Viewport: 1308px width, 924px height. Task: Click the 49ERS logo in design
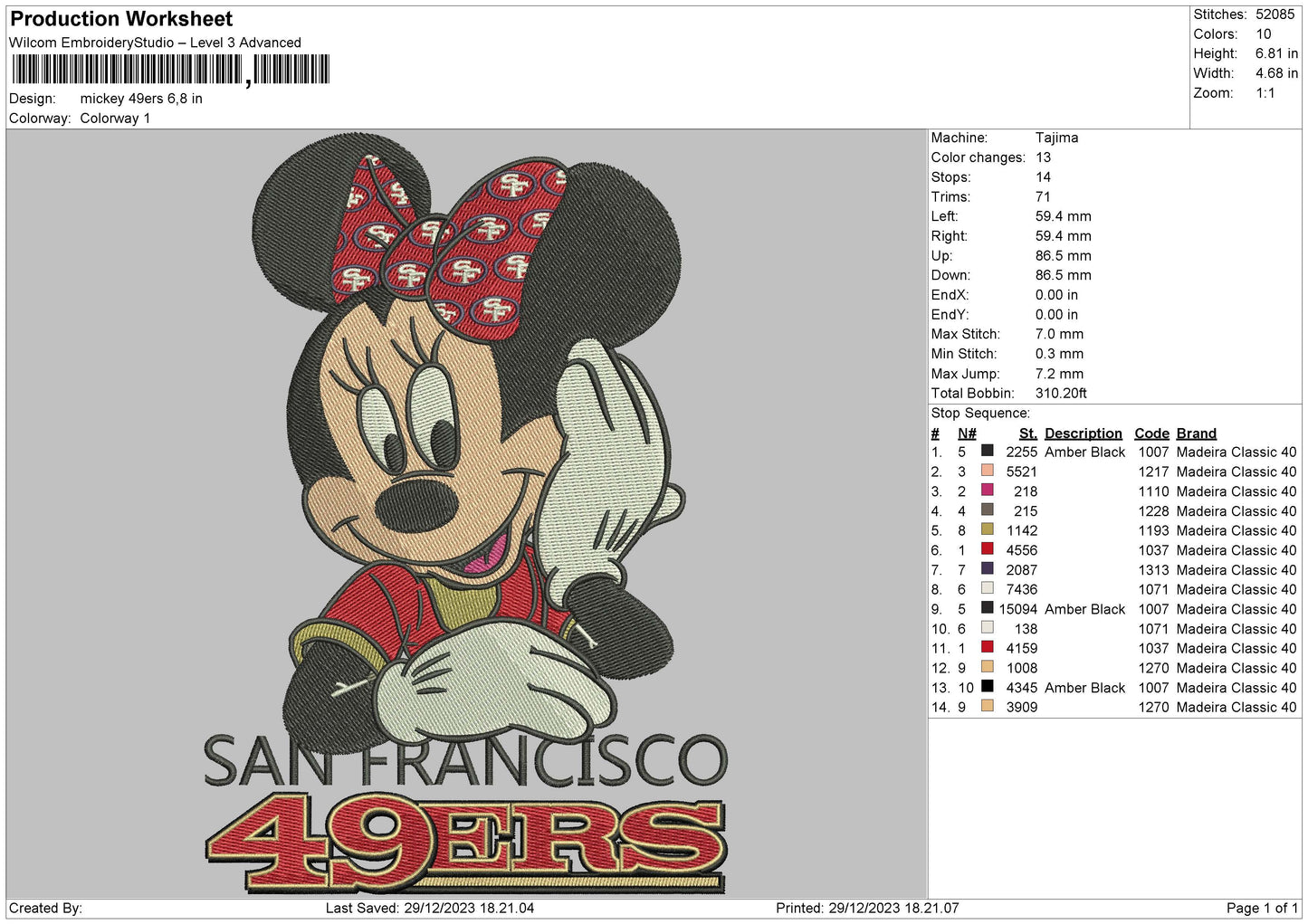[x=465, y=843]
